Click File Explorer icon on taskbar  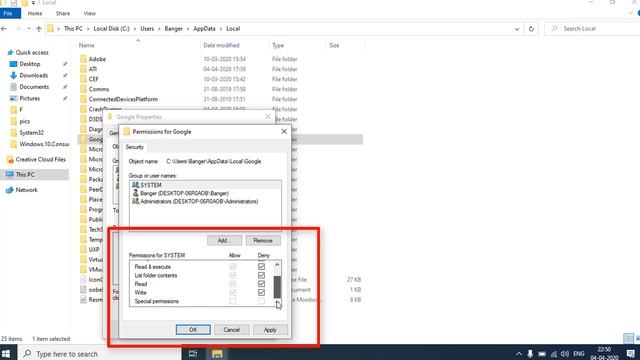click(x=217, y=353)
